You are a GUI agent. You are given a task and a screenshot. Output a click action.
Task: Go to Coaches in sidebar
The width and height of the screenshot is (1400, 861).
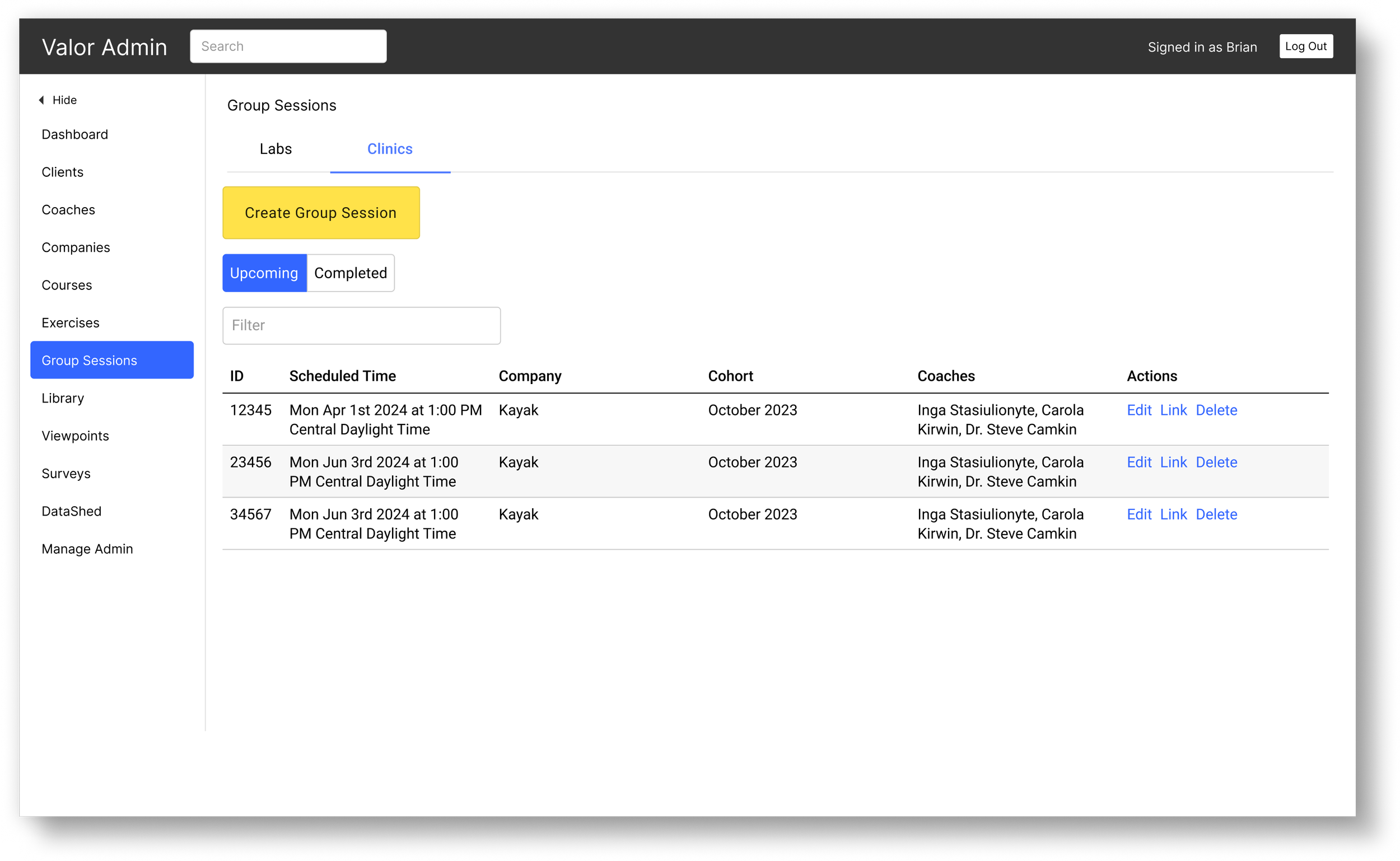pyautogui.click(x=68, y=210)
